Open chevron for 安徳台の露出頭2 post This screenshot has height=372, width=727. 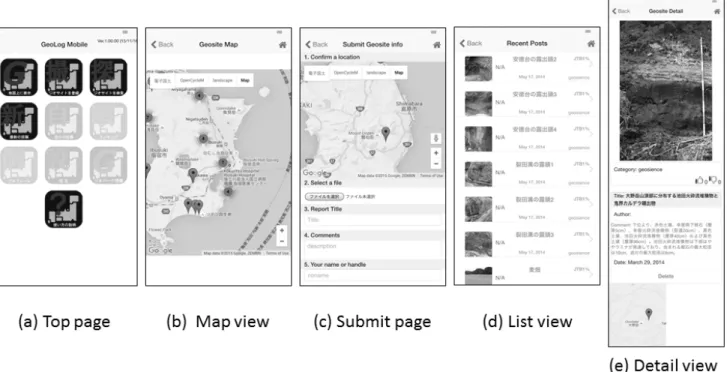592,64
